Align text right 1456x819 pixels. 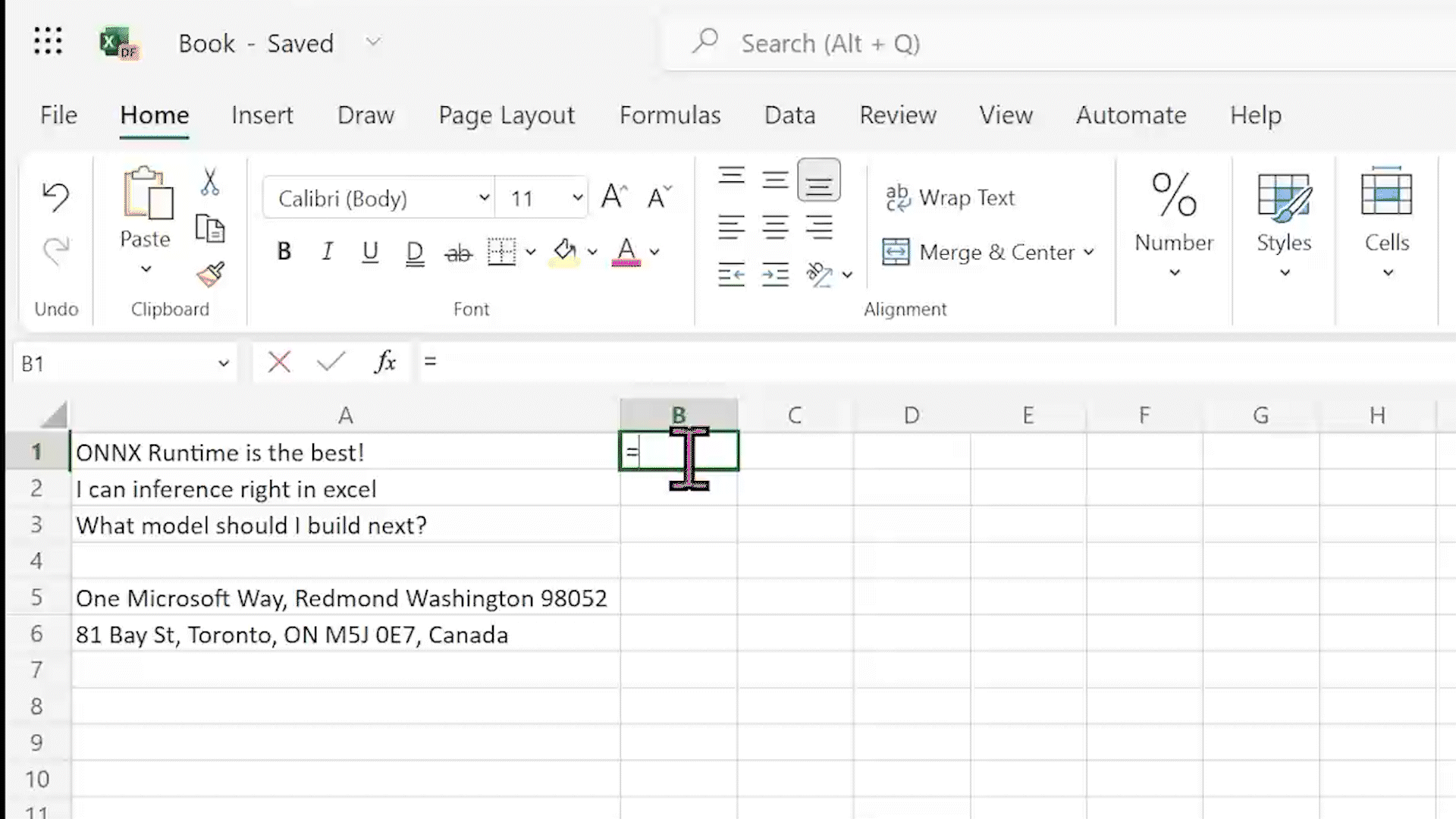click(x=819, y=227)
